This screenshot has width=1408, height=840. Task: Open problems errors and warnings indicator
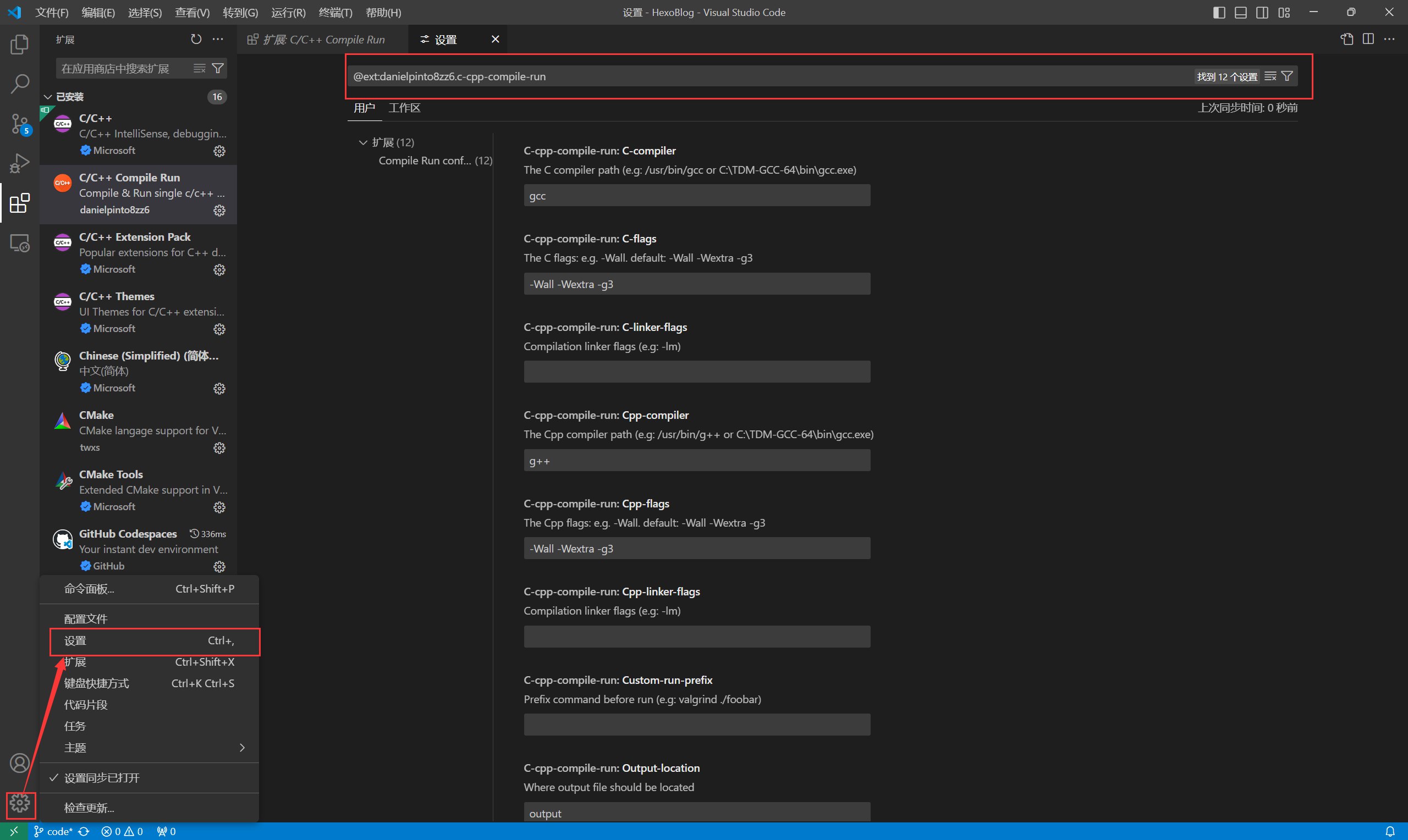pyautogui.click(x=122, y=832)
